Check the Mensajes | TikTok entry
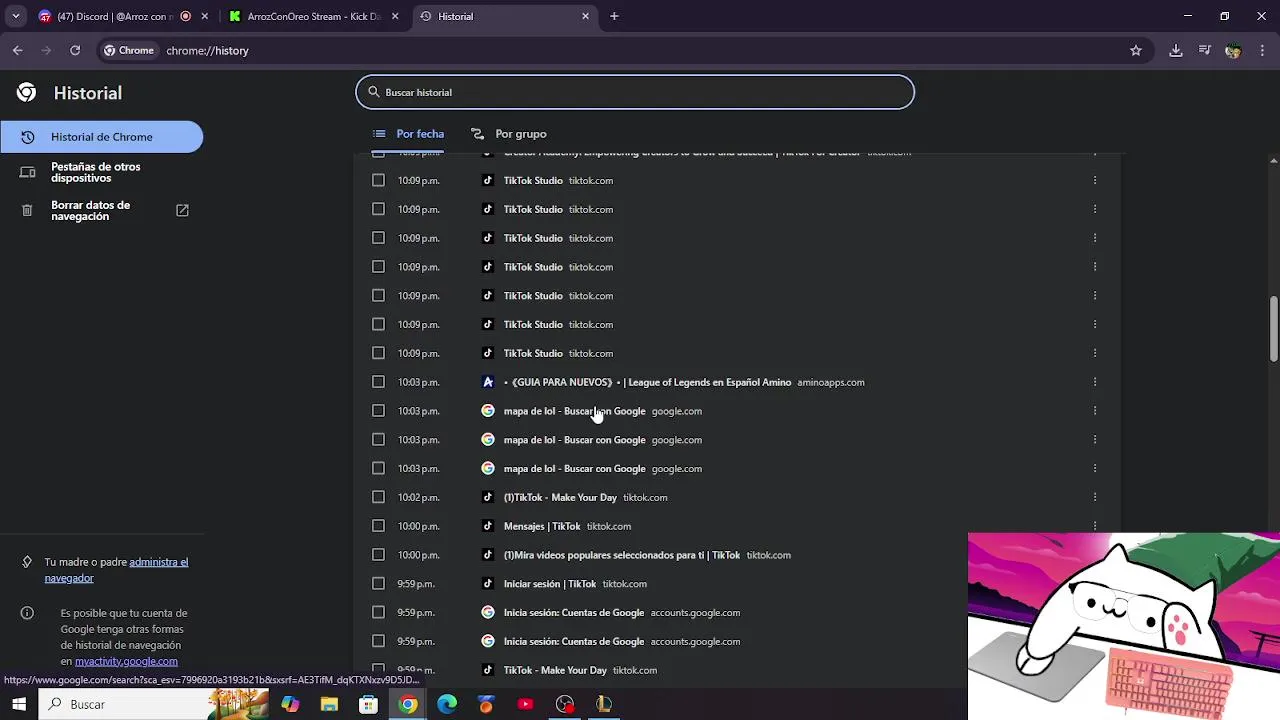This screenshot has height=720, width=1280. 378,526
